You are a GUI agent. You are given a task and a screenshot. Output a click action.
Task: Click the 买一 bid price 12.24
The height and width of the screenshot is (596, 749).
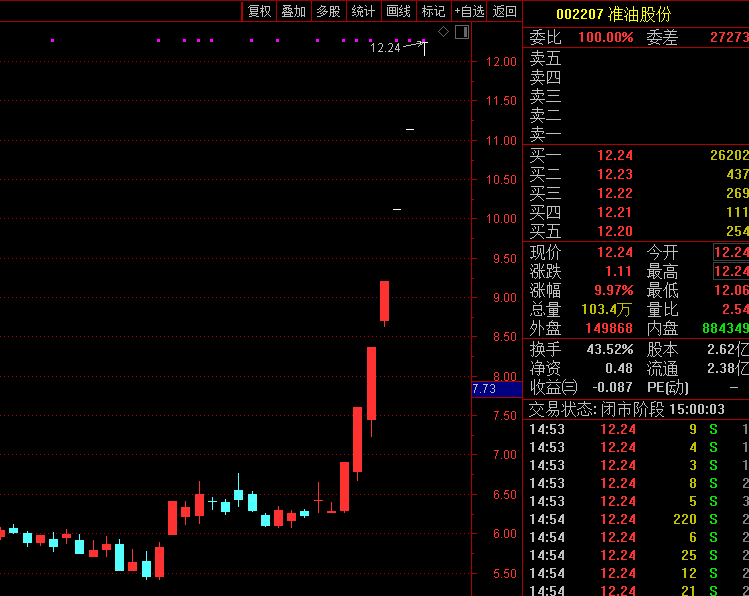click(x=615, y=155)
